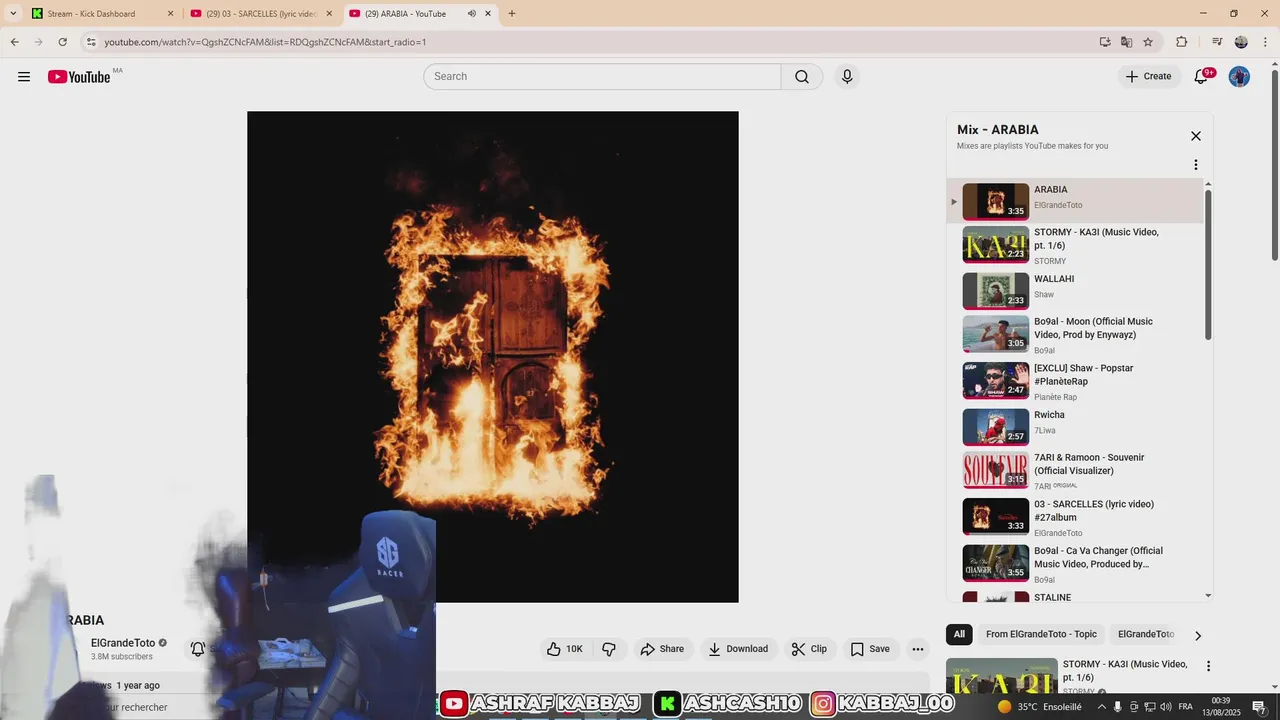Show hidden system tray icons chevron

1101,707
